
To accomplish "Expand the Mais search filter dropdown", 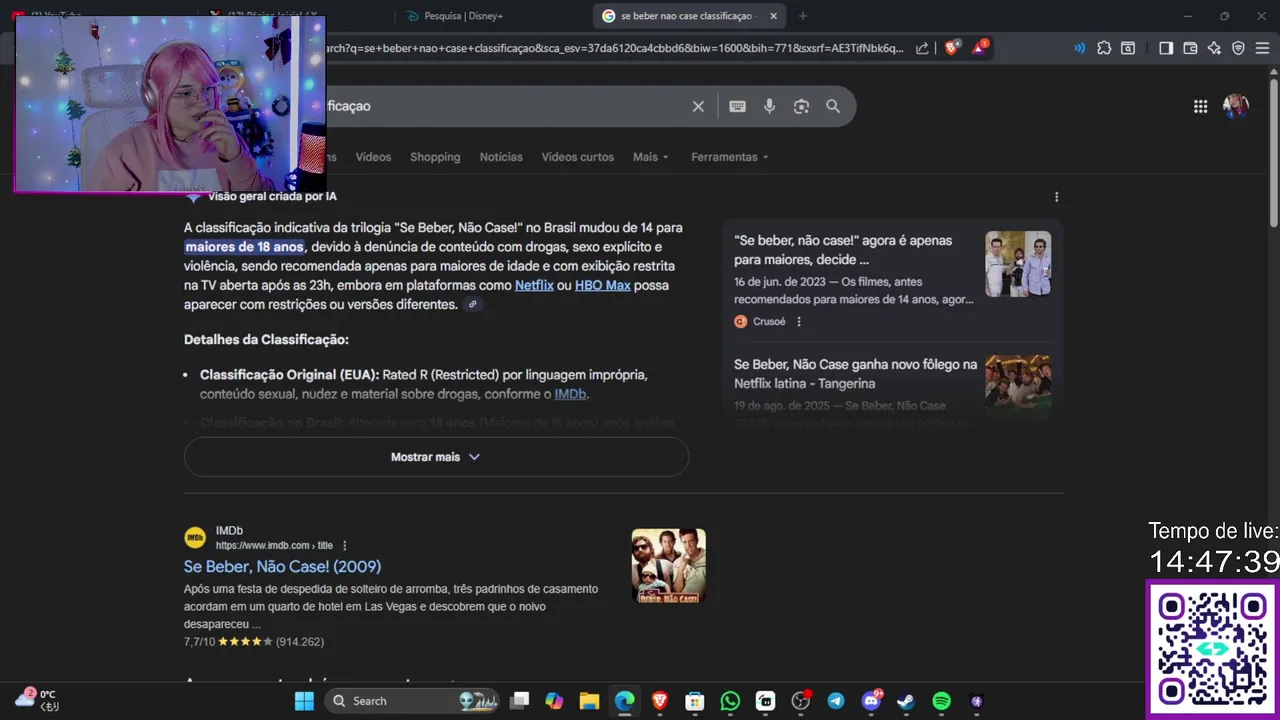I will click(650, 157).
